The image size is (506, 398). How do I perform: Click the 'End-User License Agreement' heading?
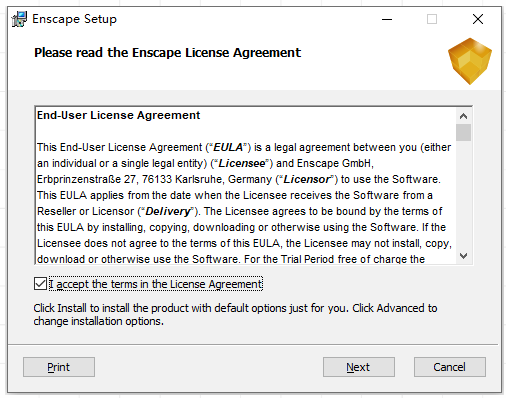point(118,115)
